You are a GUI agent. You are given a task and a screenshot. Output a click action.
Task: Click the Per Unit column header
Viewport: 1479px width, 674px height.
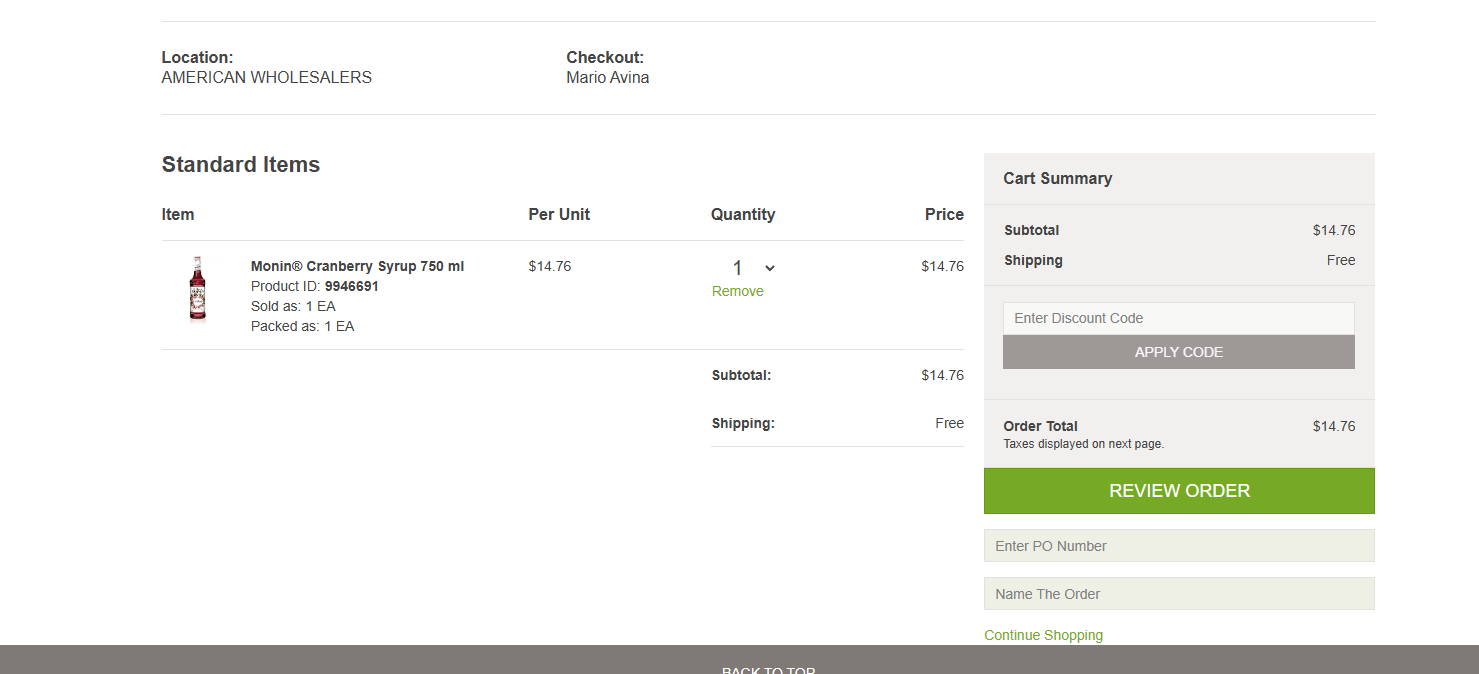(x=559, y=214)
